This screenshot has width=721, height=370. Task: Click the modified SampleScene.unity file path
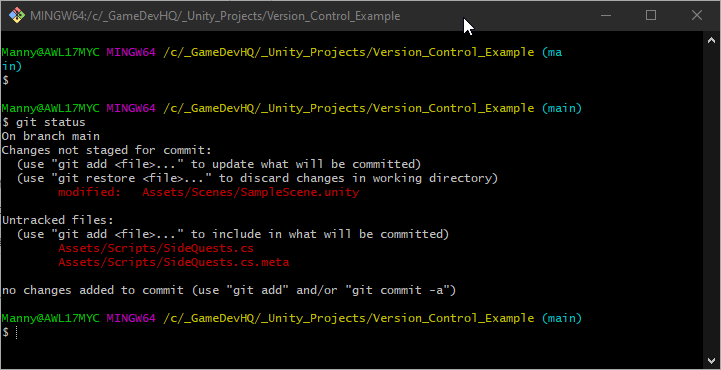[x=251, y=193]
